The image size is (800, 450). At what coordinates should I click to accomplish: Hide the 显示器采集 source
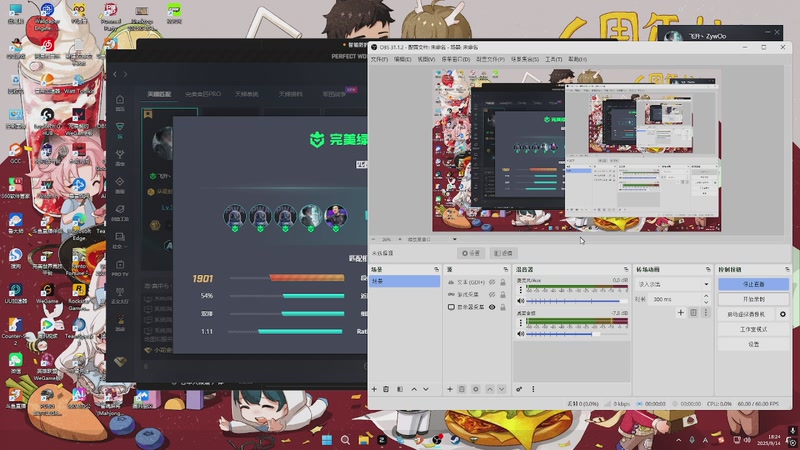[492, 307]
